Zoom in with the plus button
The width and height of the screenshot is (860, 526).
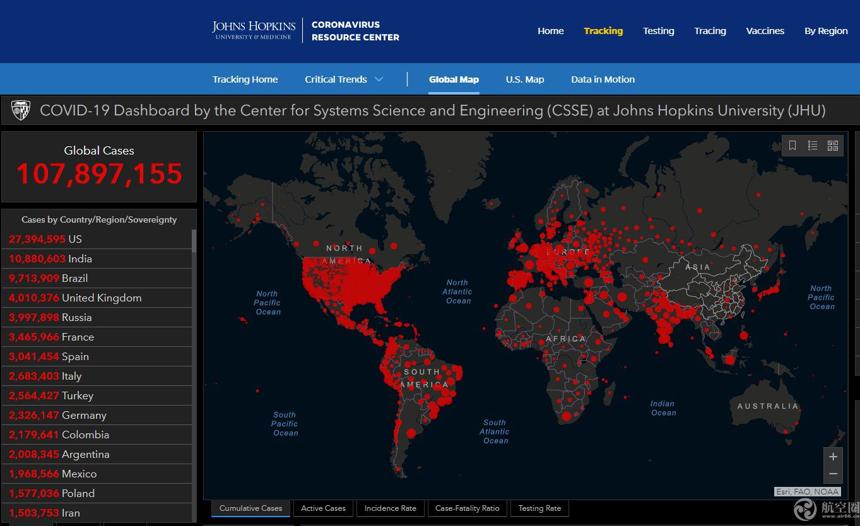[x=833, y=456]
